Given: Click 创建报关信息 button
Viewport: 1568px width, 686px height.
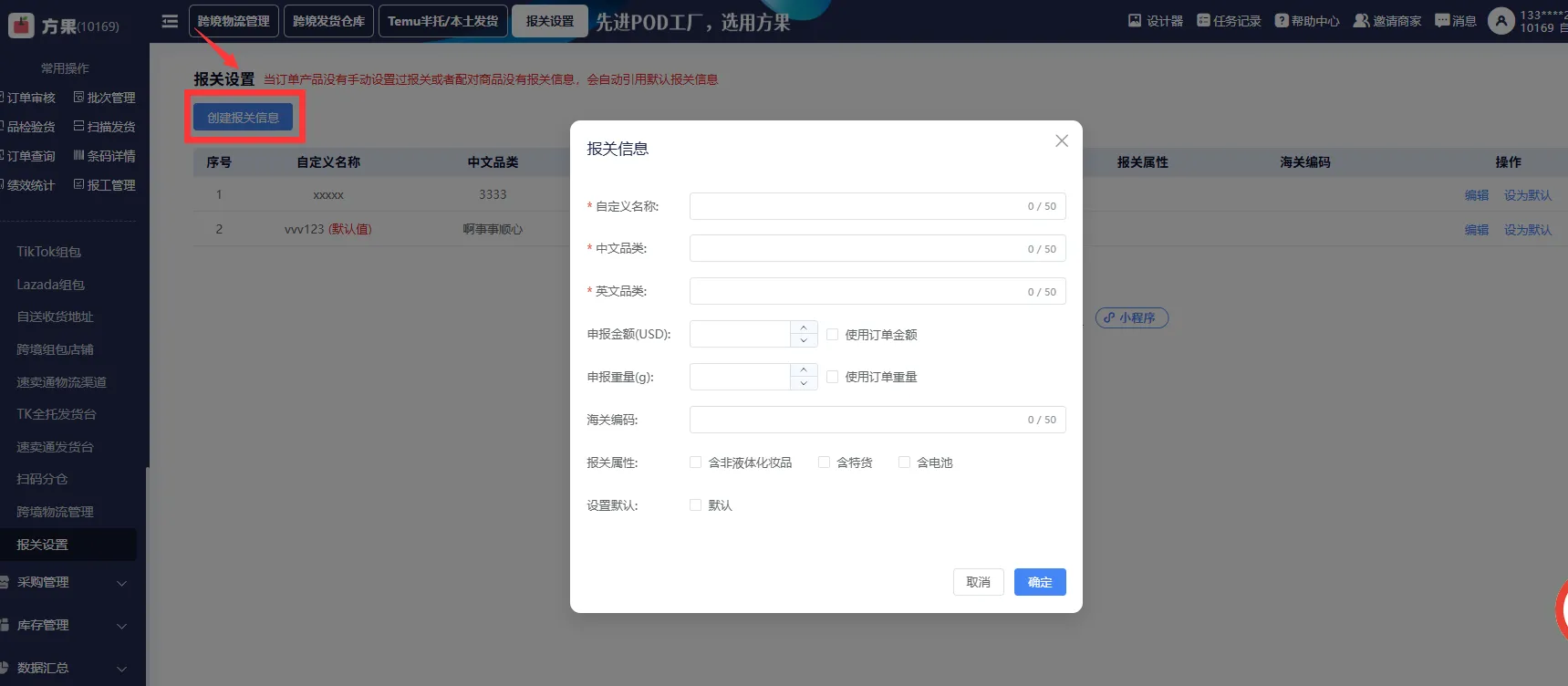Looking at the screenshot, I should tap(243, 118).
